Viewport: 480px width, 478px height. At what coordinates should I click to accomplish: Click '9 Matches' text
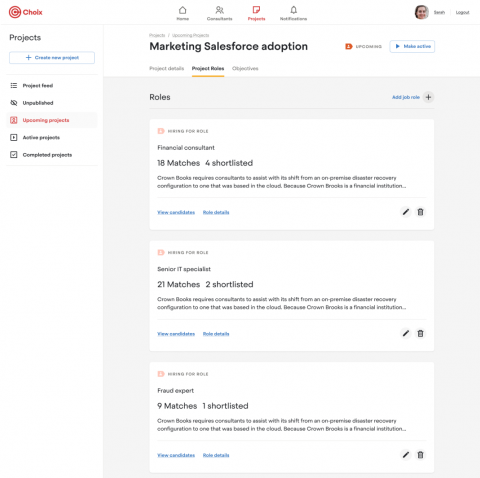pyautogui.click(x=177, y=406)
